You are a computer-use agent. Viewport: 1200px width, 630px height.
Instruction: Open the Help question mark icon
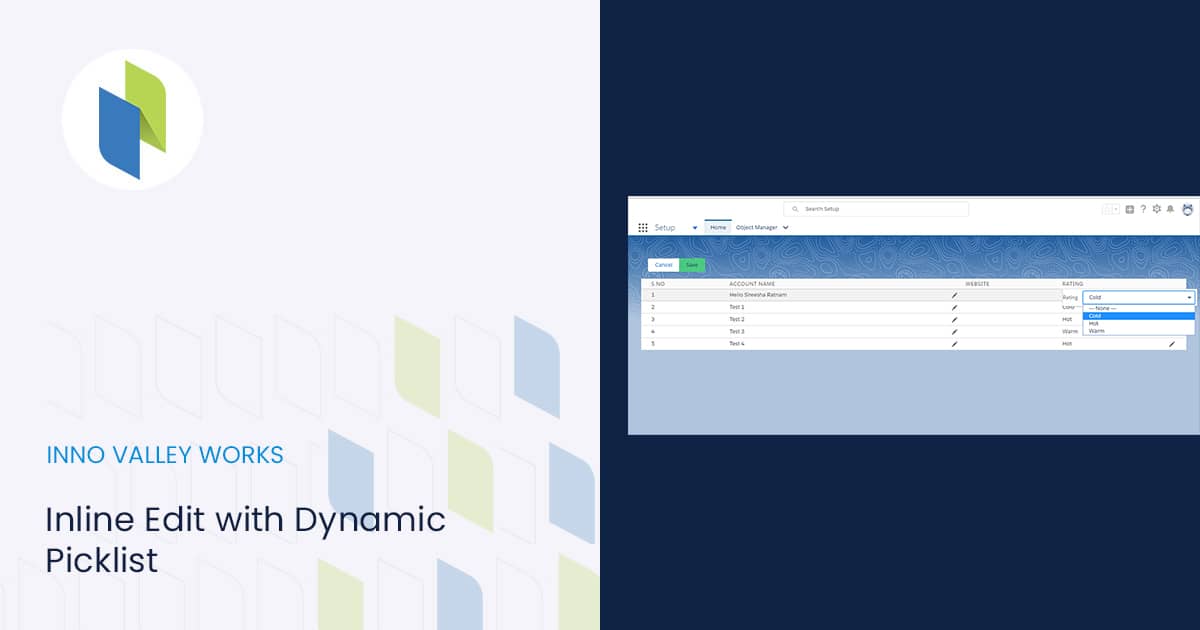[1143, 209]
